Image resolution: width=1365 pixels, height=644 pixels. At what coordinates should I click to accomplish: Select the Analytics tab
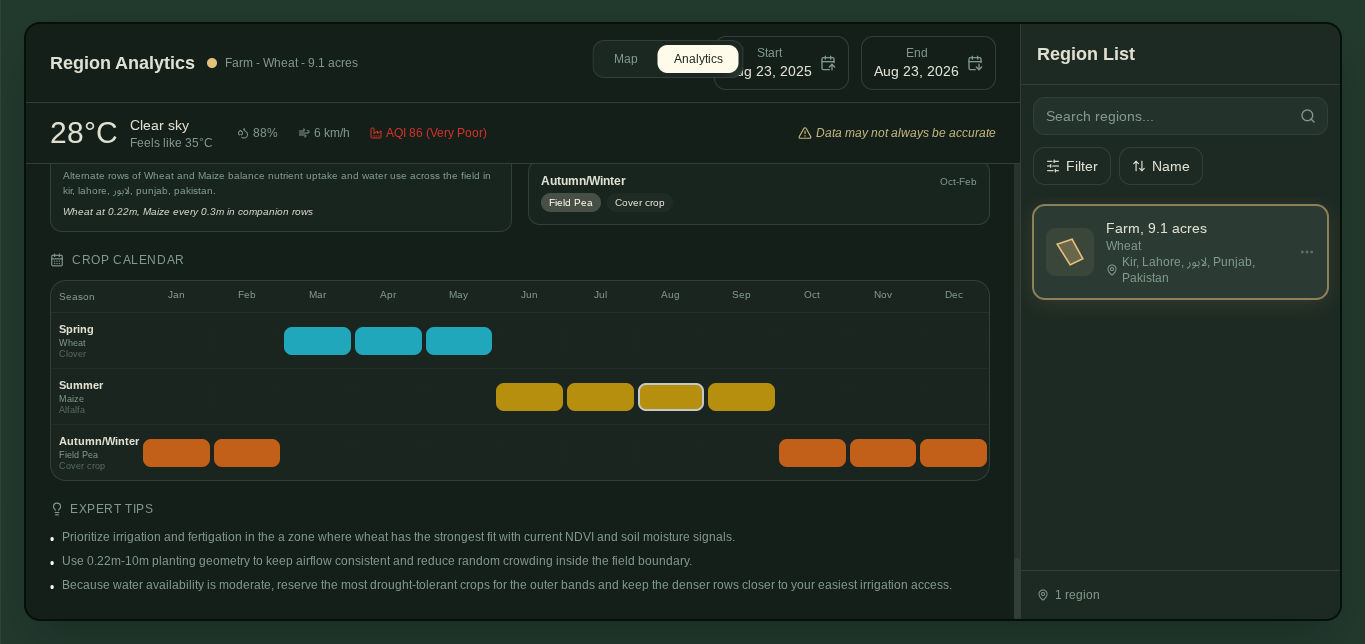698,59
